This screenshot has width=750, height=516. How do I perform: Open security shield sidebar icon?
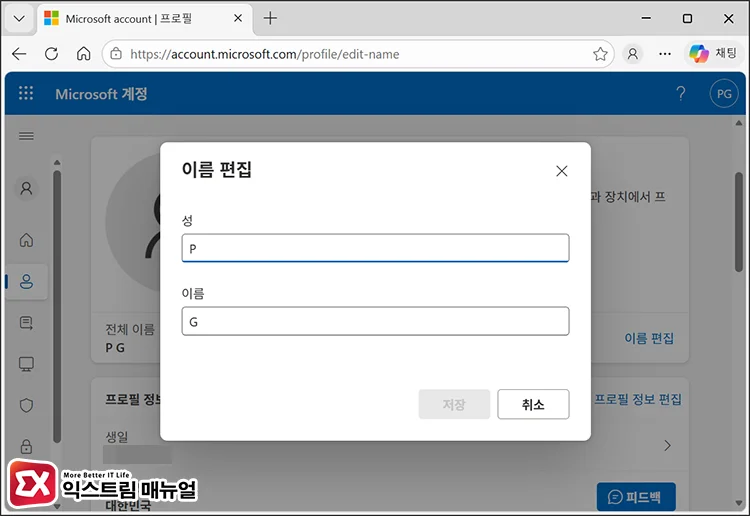[x=26, y=406]
